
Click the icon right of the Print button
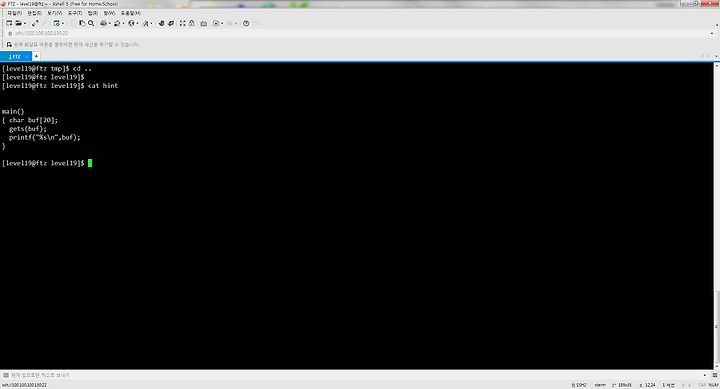(117, 23)
